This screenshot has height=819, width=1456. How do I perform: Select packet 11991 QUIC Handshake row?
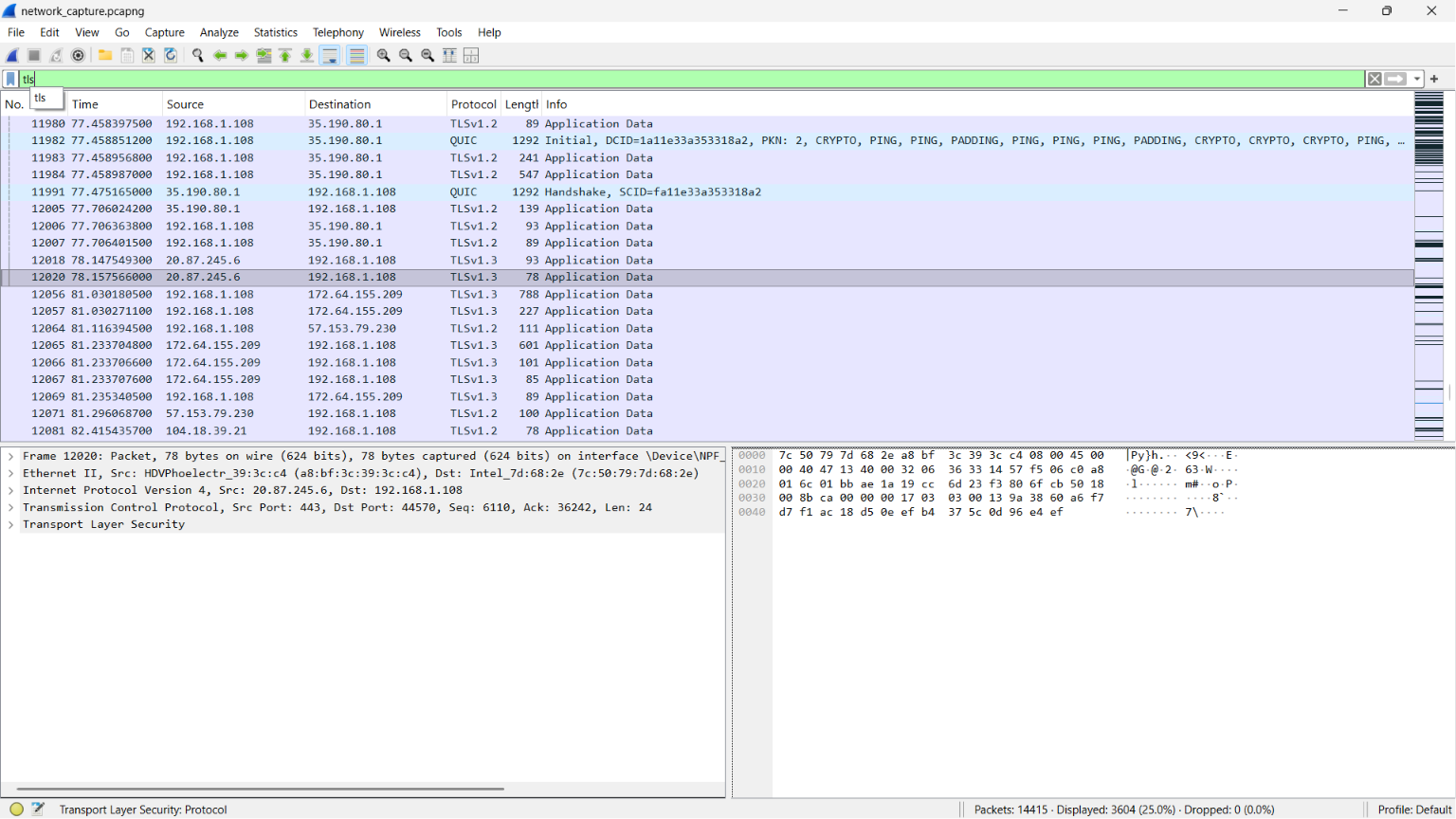click(x=707, y=191)
